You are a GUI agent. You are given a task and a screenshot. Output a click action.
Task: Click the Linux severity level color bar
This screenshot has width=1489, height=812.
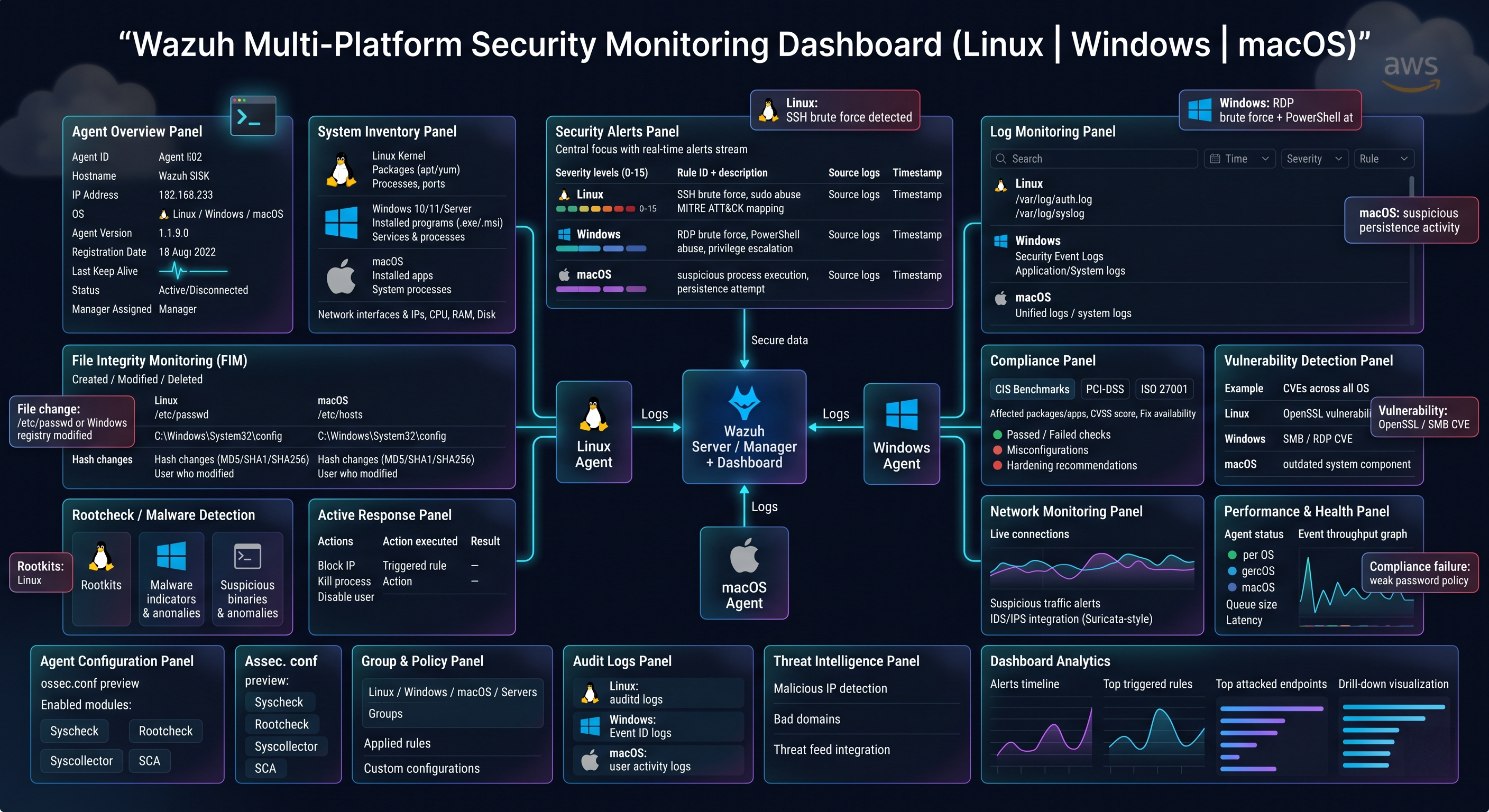tap(595, 209)
